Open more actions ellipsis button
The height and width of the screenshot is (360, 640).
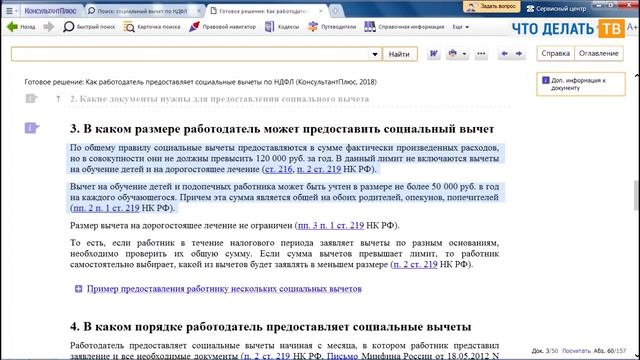coord(481,53)
